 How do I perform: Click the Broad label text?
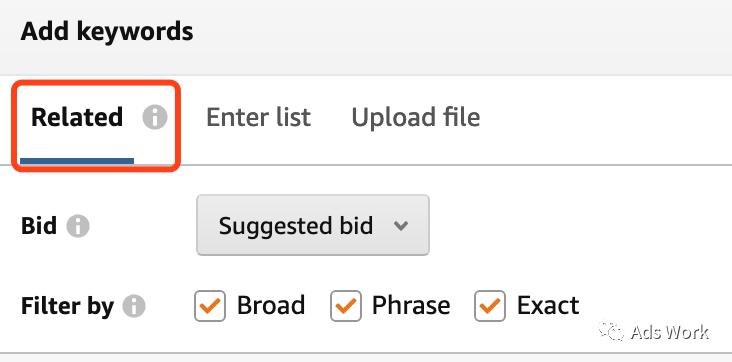click(271, 305)
